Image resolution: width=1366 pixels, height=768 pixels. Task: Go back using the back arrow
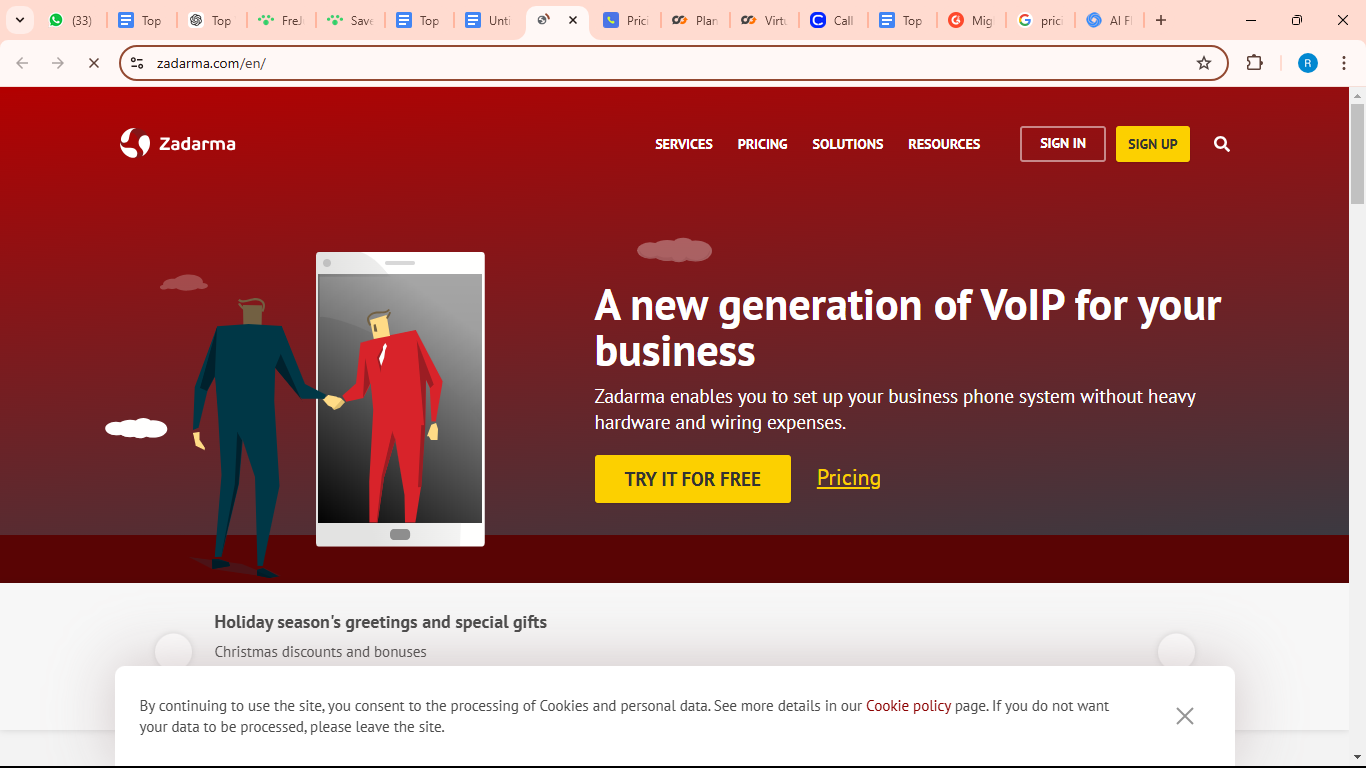(x=22, y=62)
